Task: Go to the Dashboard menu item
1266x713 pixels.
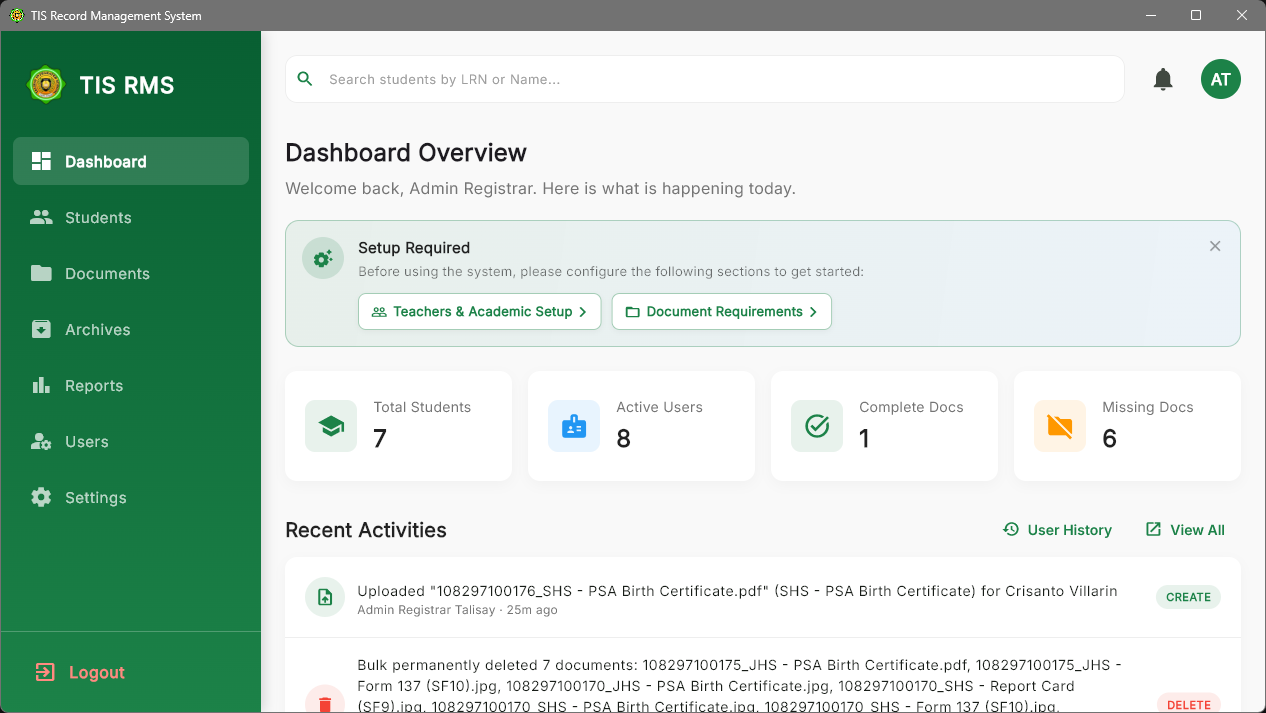Action: coord(131,161)
